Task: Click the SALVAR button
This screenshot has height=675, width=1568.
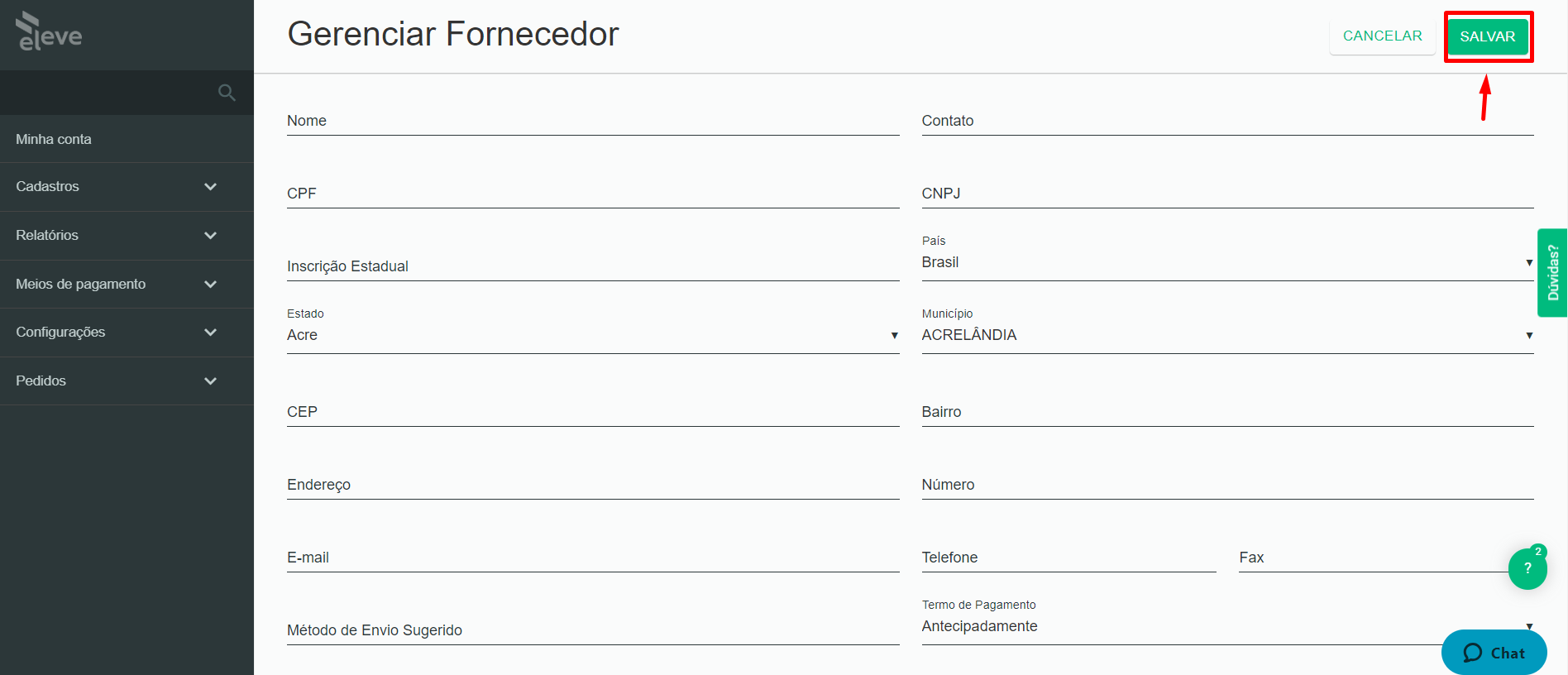Action: pos(1488,36)
